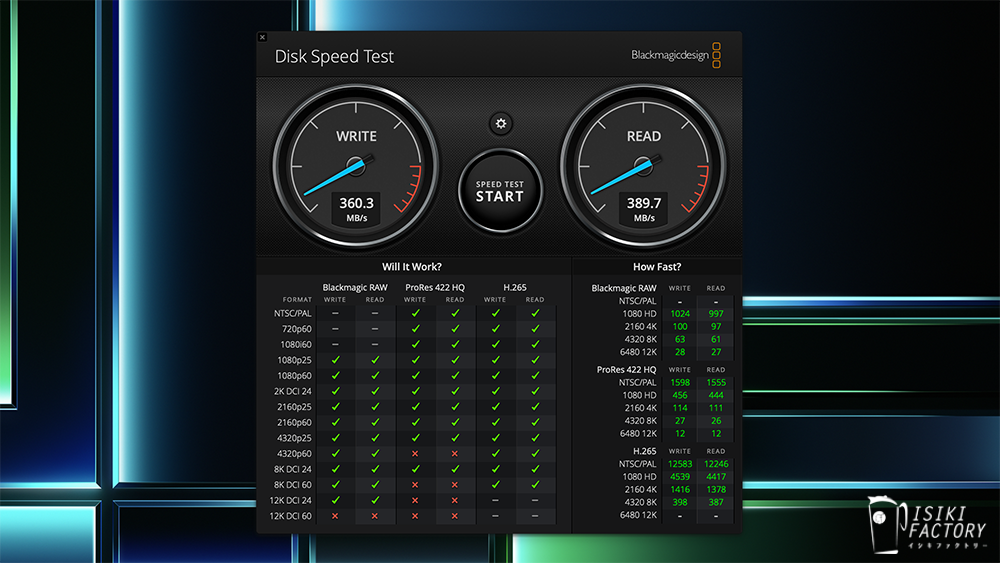Click the ProRes 422 HQ section header in How Fast
Viewport: 1000px width, 563px height.
626,370
